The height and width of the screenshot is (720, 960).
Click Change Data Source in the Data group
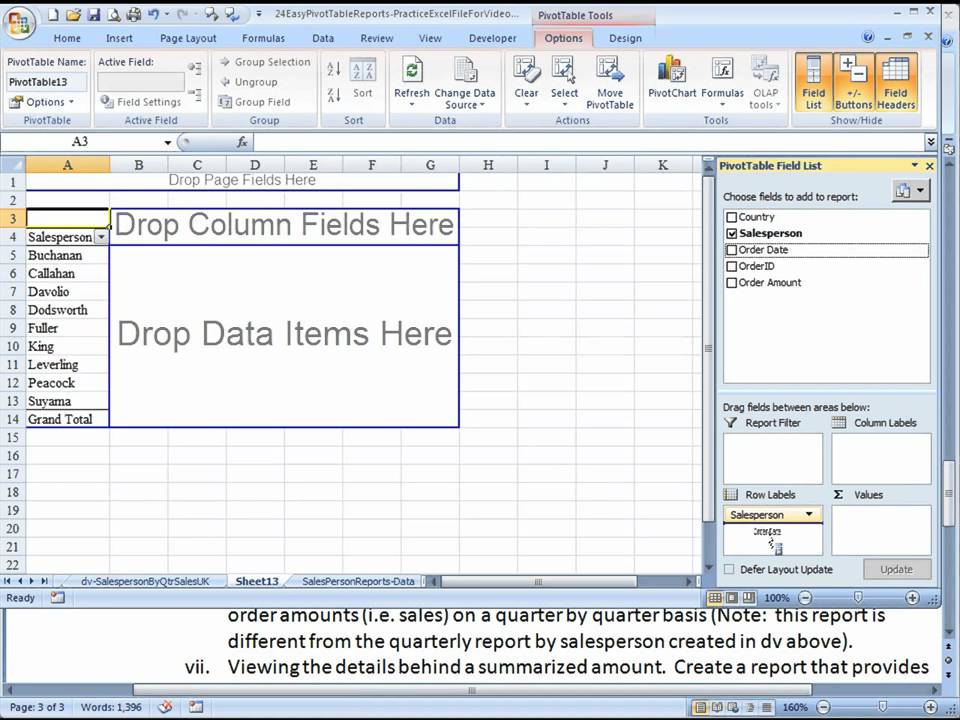tap(465, 83)
